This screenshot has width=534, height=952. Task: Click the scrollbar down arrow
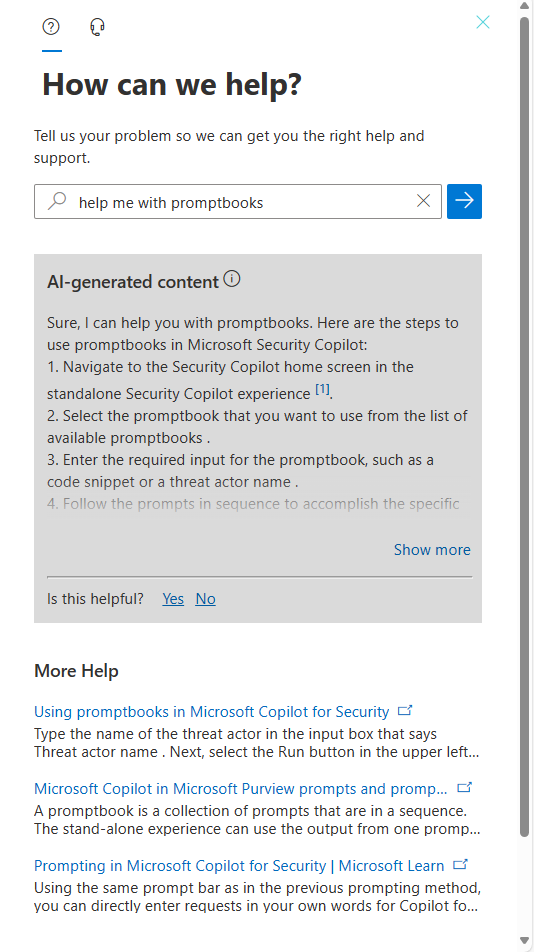(x=524, y=941)
